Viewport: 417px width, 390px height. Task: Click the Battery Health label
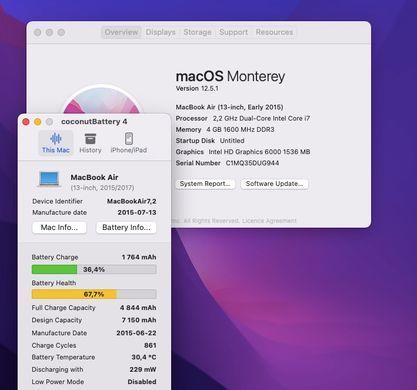pos(54,283)
